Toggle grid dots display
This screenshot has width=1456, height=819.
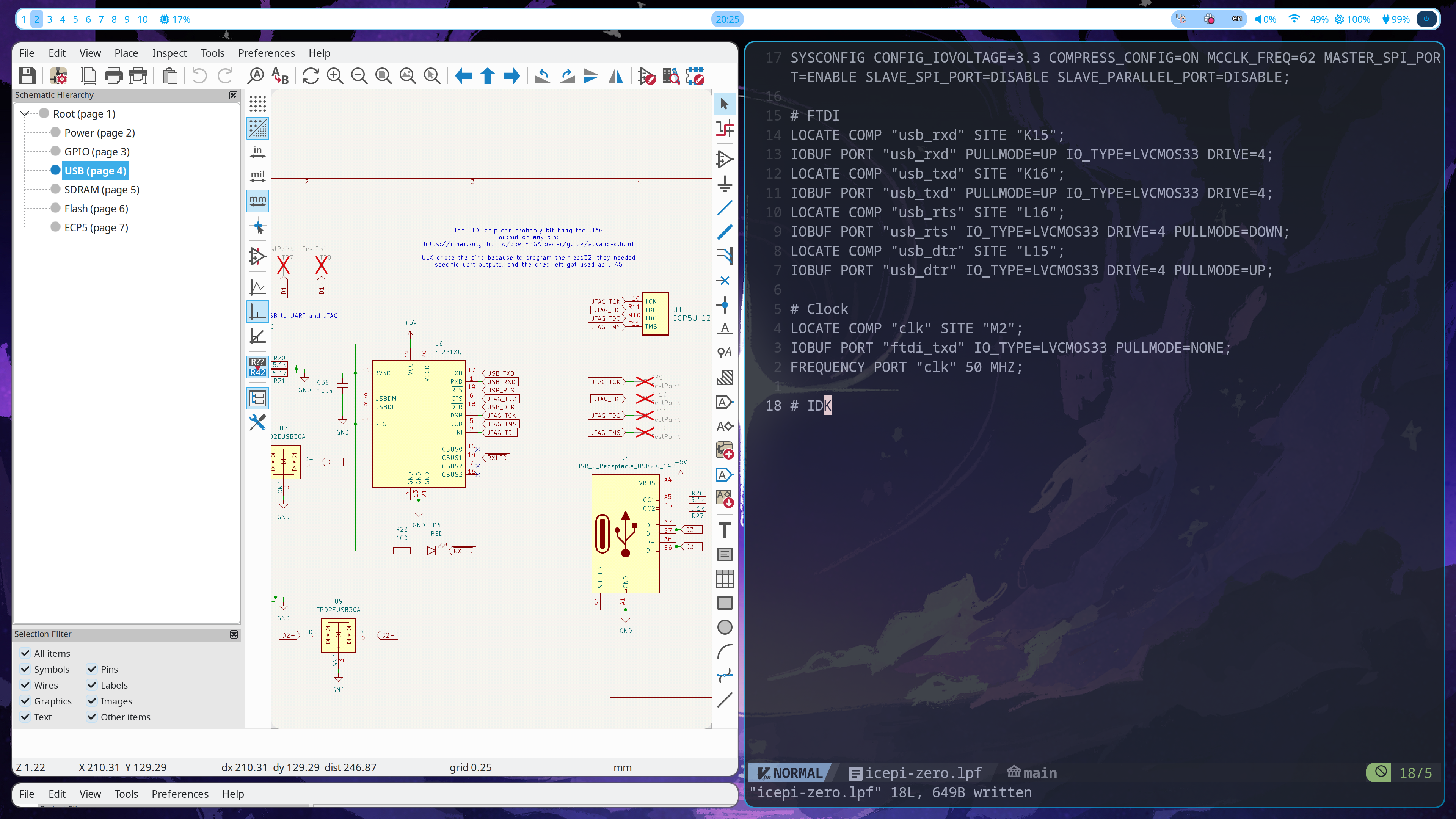[x=258, y=104]
